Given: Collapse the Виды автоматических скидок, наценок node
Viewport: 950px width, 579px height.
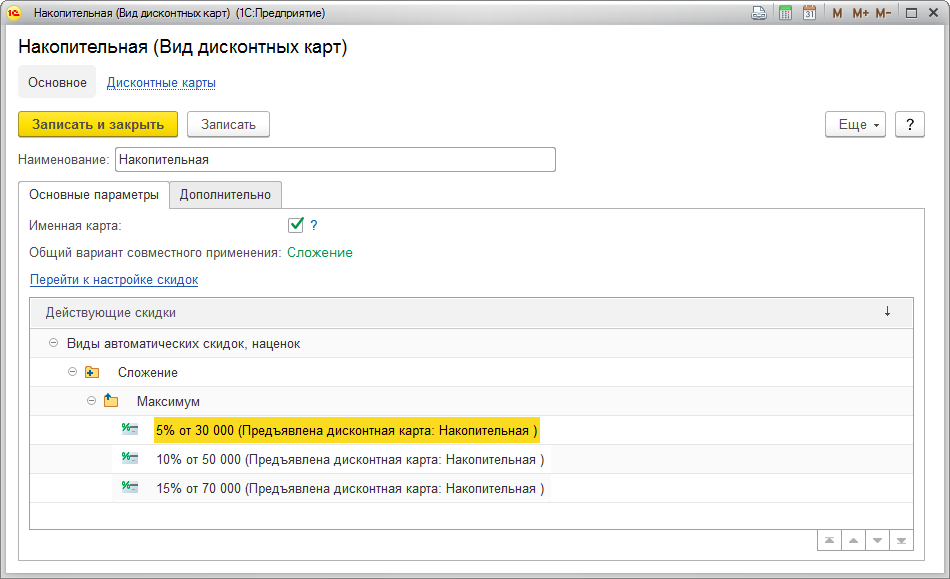Looking at the screenshot, I should (53, 343).
